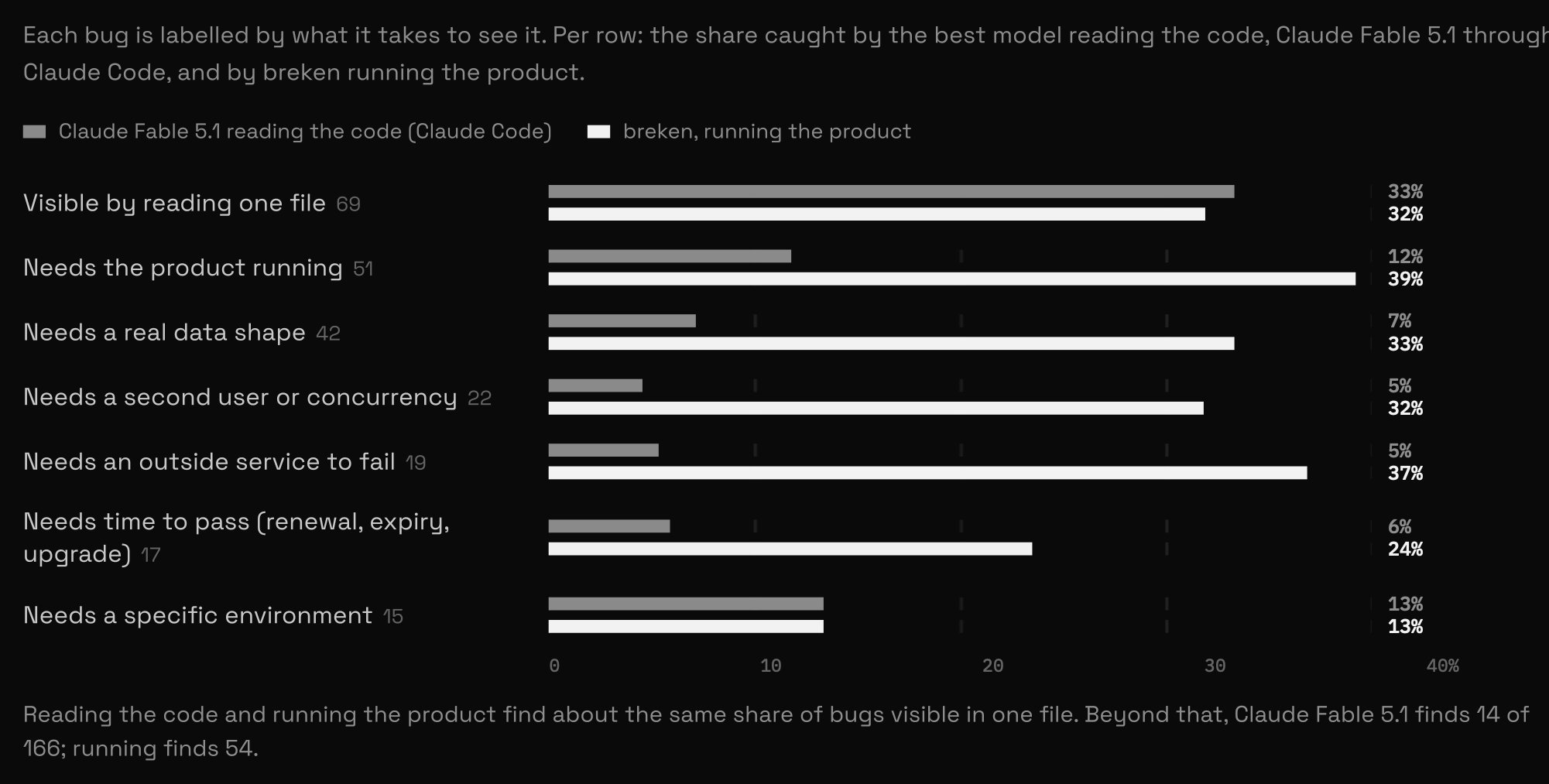1549x784 pixels.
Task: Click the 40% axis tick label
Action: (1442, 666)
